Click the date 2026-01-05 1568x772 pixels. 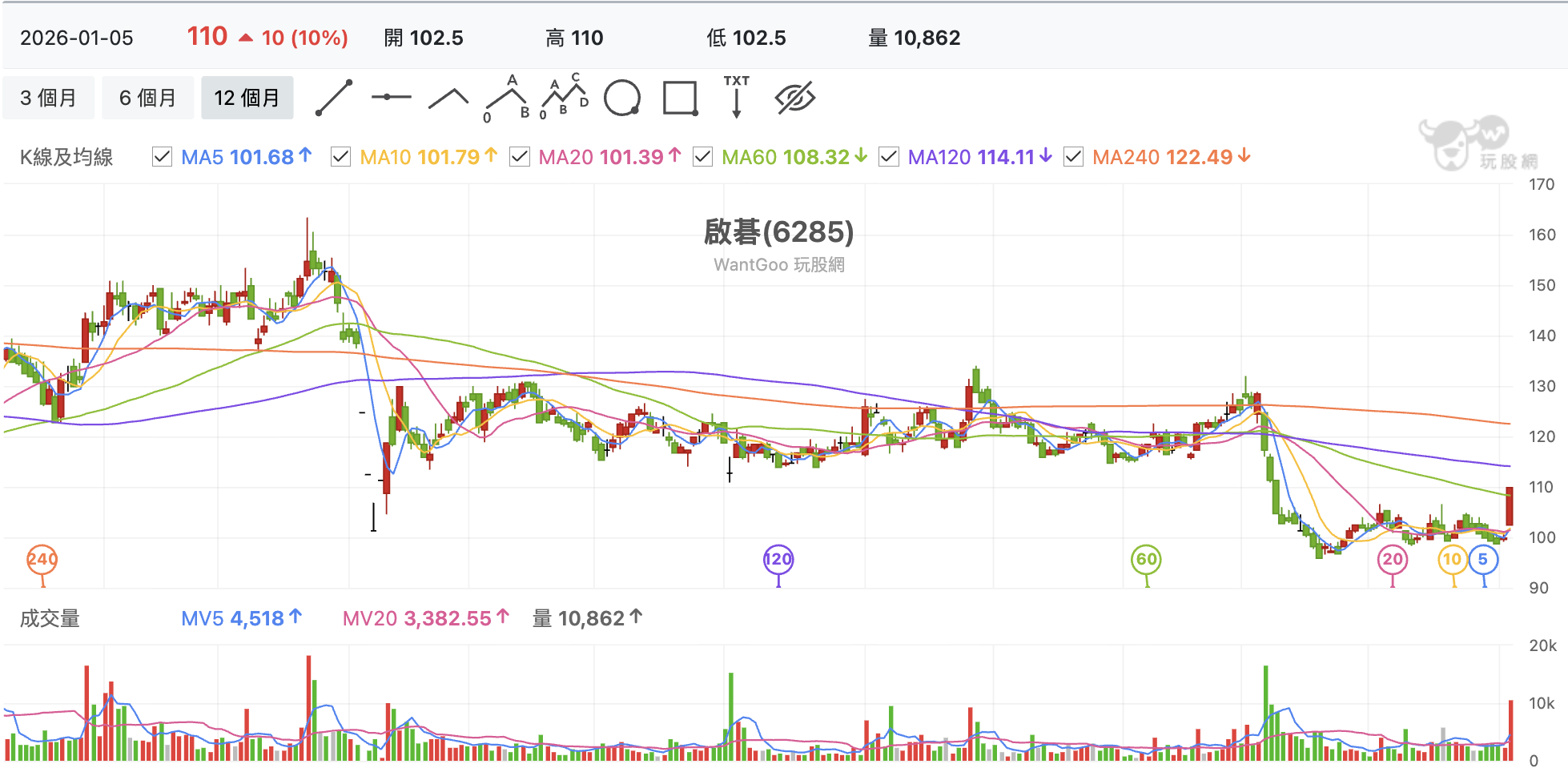77,38
